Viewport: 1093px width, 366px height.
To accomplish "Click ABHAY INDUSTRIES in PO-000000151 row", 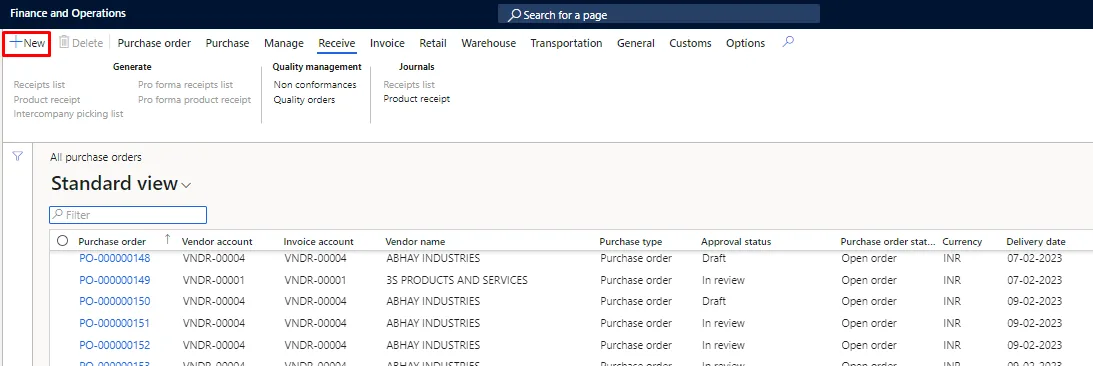I will click(433, 323).
